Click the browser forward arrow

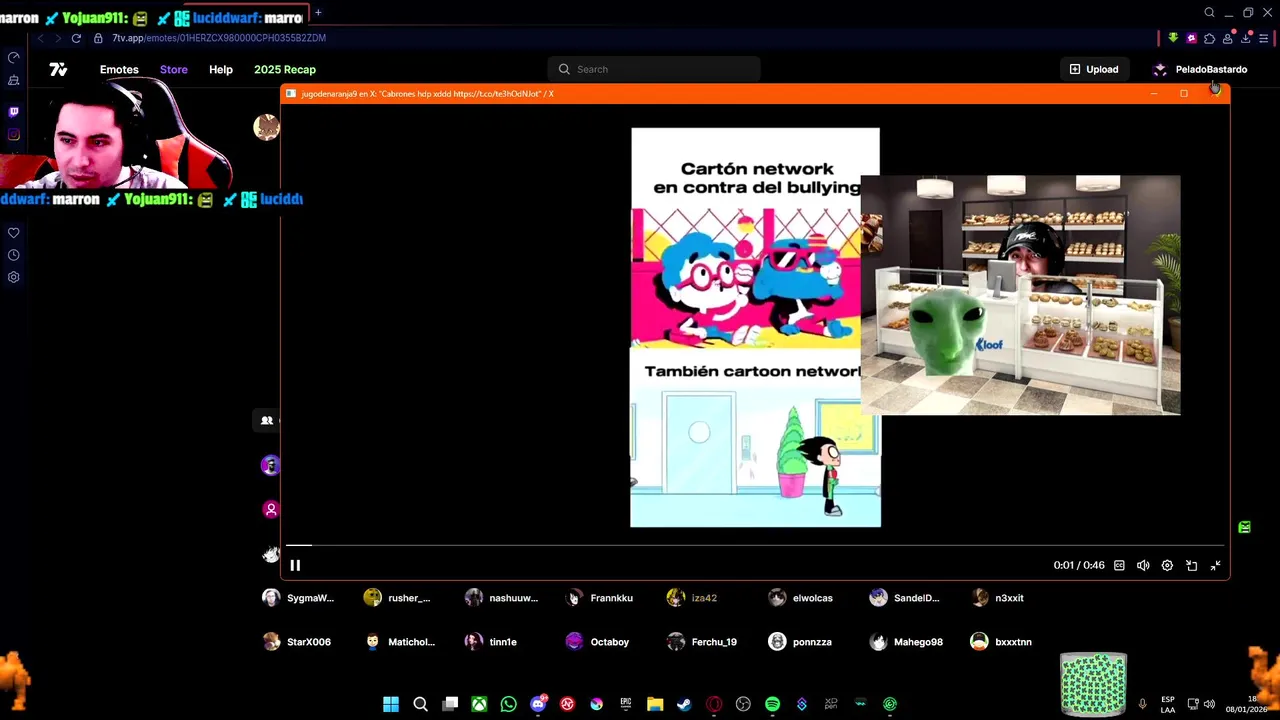58,38
